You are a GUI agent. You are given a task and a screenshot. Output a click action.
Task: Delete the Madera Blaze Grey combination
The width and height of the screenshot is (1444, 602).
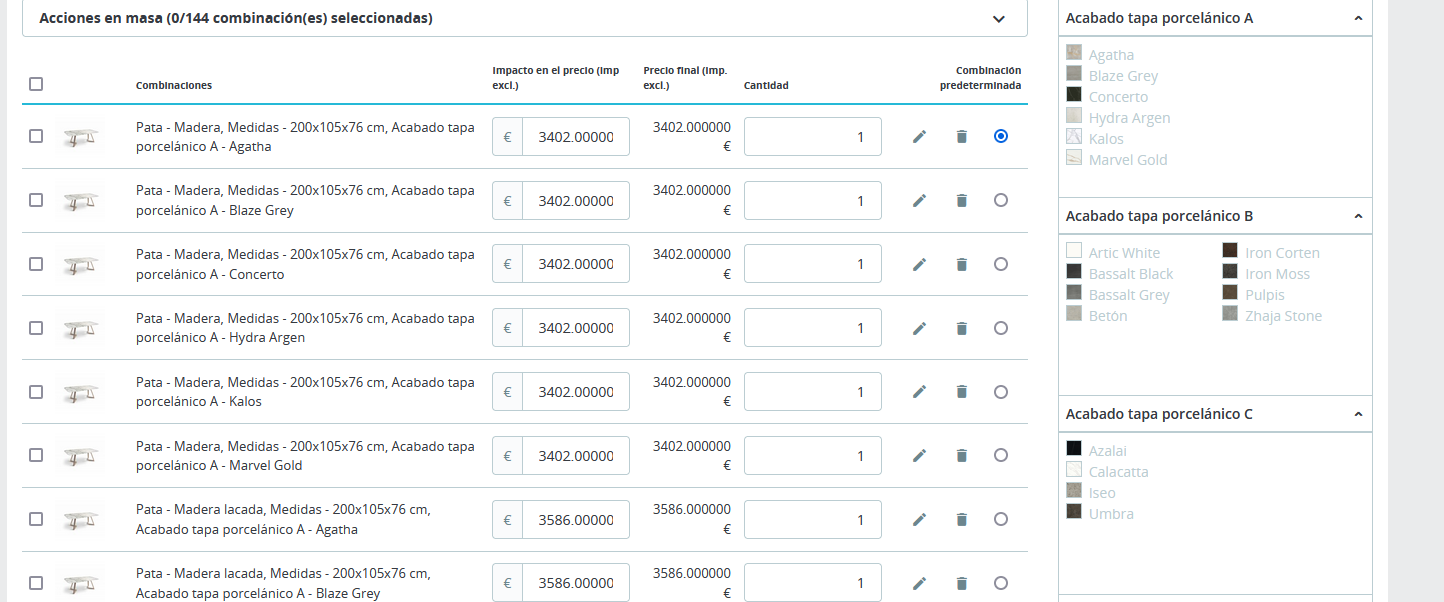pyautogui.click(x=962, y=201)
